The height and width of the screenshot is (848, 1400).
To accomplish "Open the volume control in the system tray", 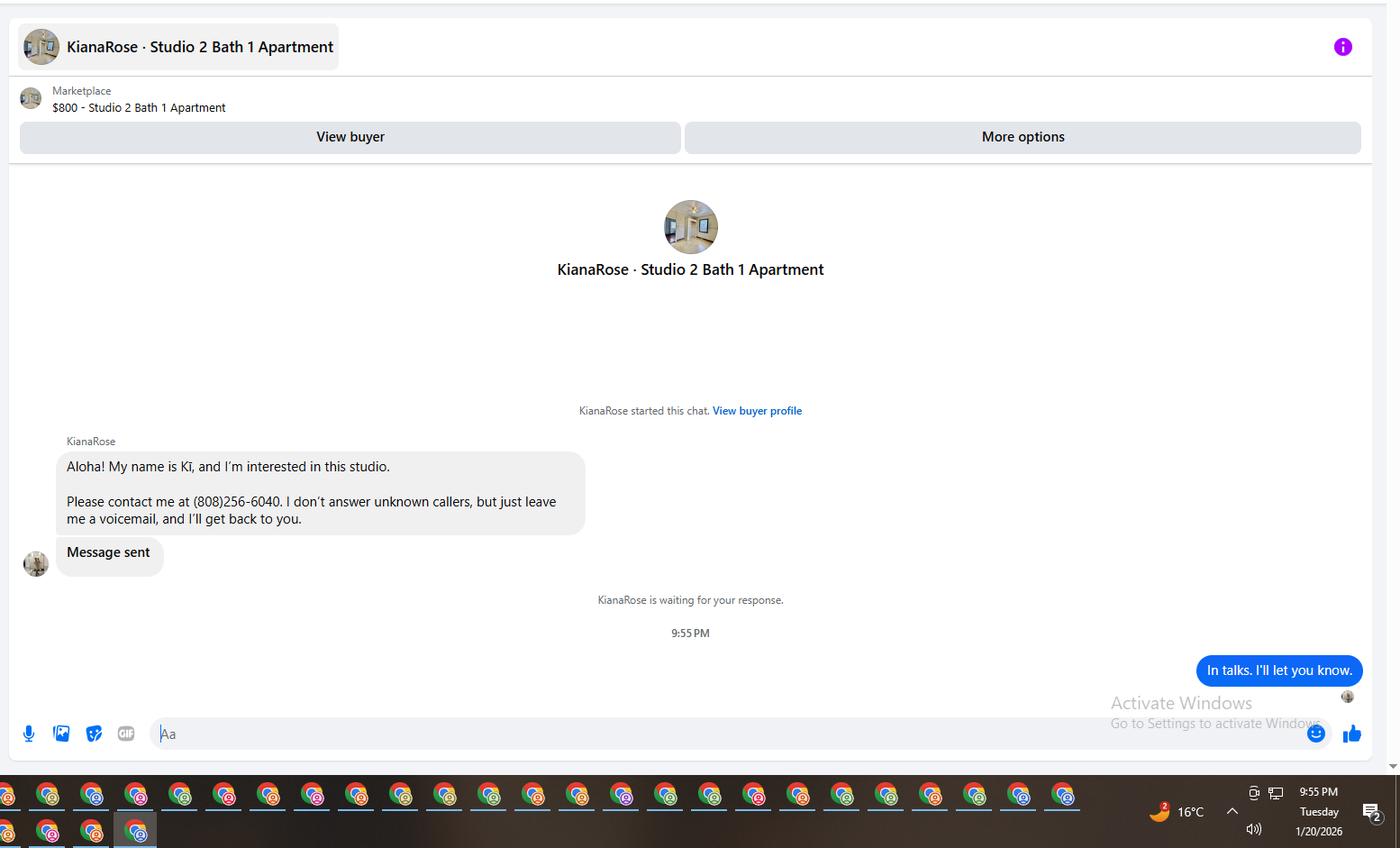I will coord(1254,829).
